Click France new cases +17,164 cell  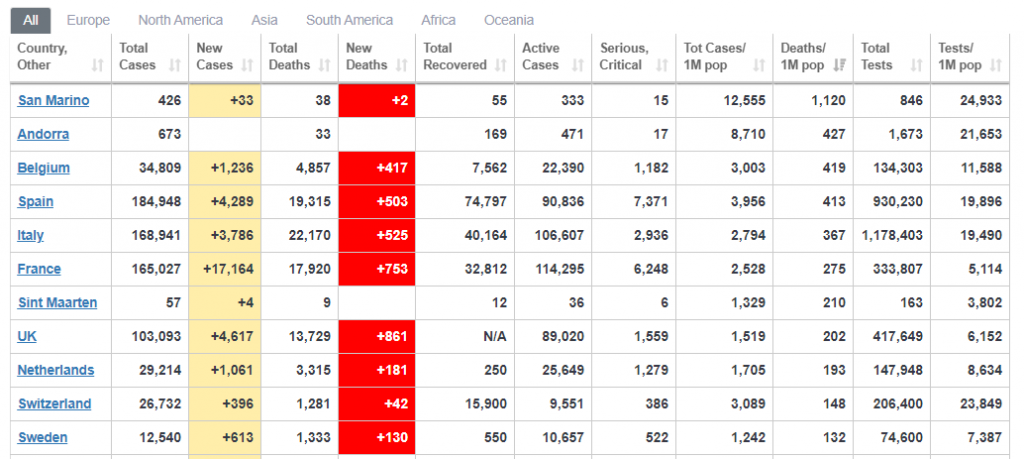pyautogui.click(x=225, y=269)
